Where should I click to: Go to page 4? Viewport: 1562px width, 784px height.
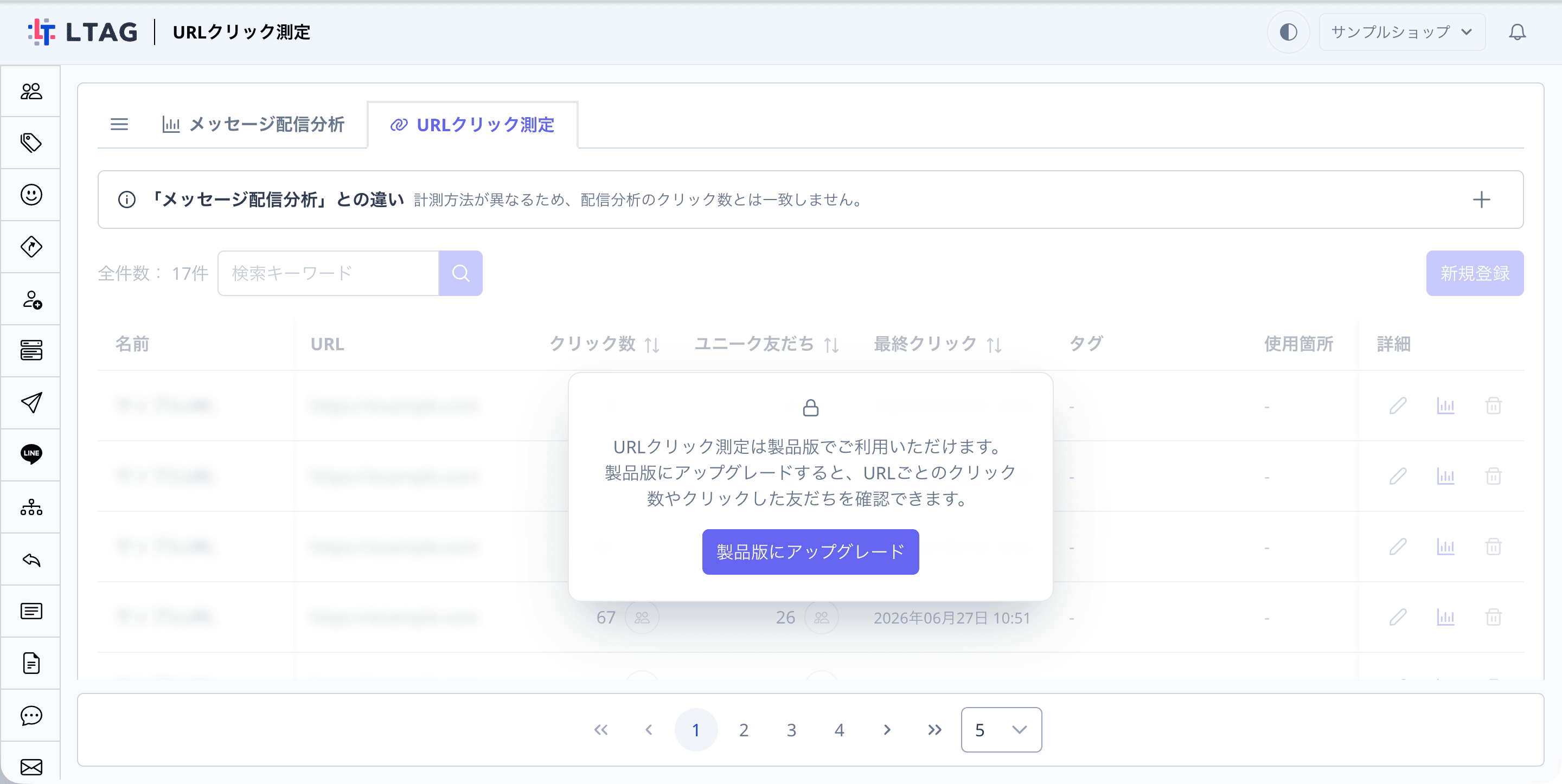(x=839, y=729)
